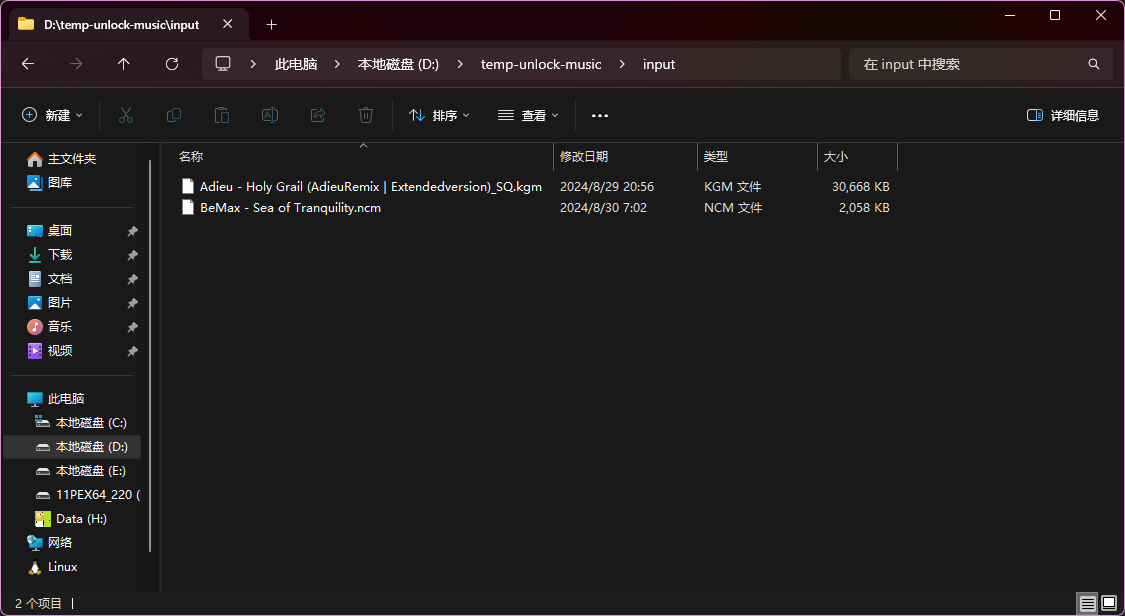Open a new tab with plus button
The height and width of the screenshot is (616, 1125).
271,24
